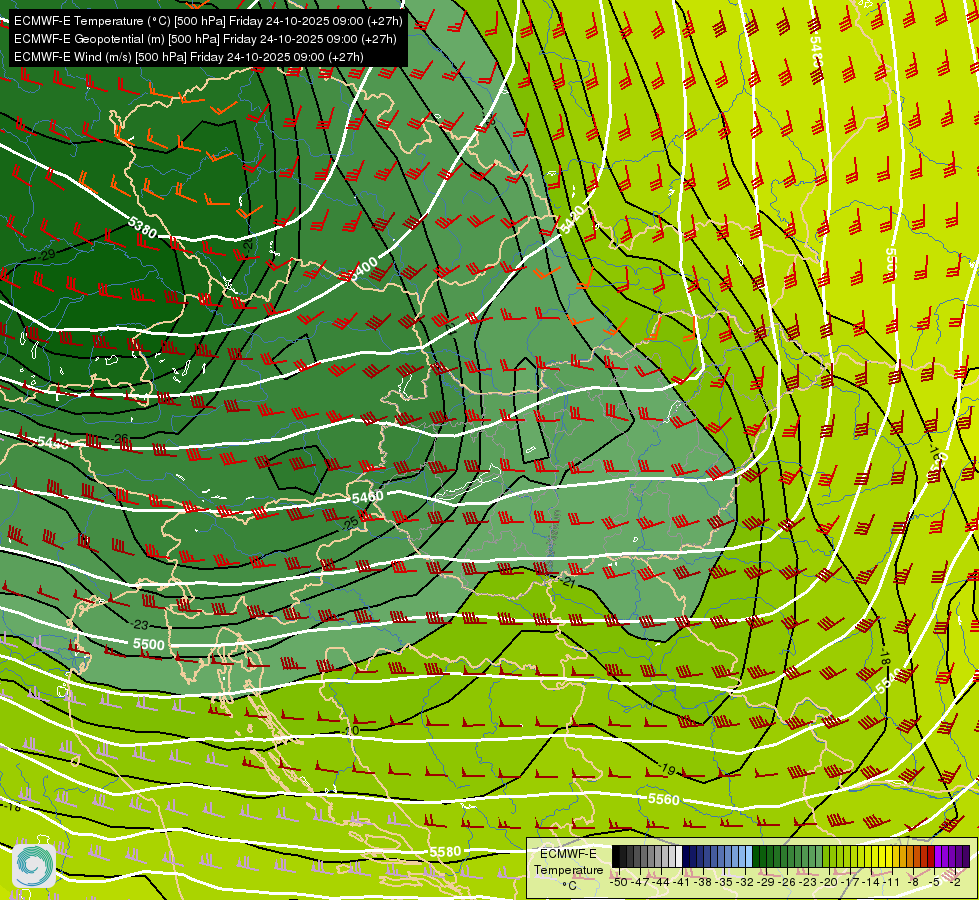Click the 5380 geopotential contour label
The width and height of the screenshot is (979, 900).
[x=142, y=226]
